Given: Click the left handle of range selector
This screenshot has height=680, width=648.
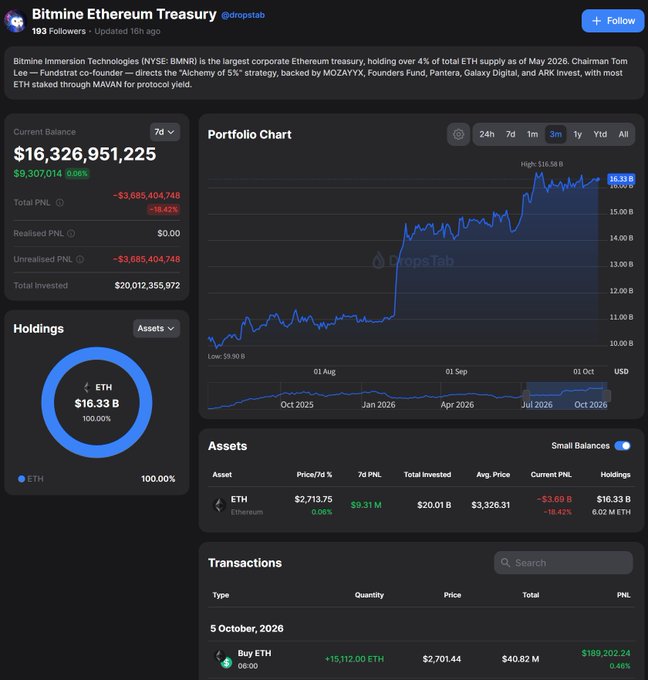Looking at the screenshot, I should (x=526, y=396).
